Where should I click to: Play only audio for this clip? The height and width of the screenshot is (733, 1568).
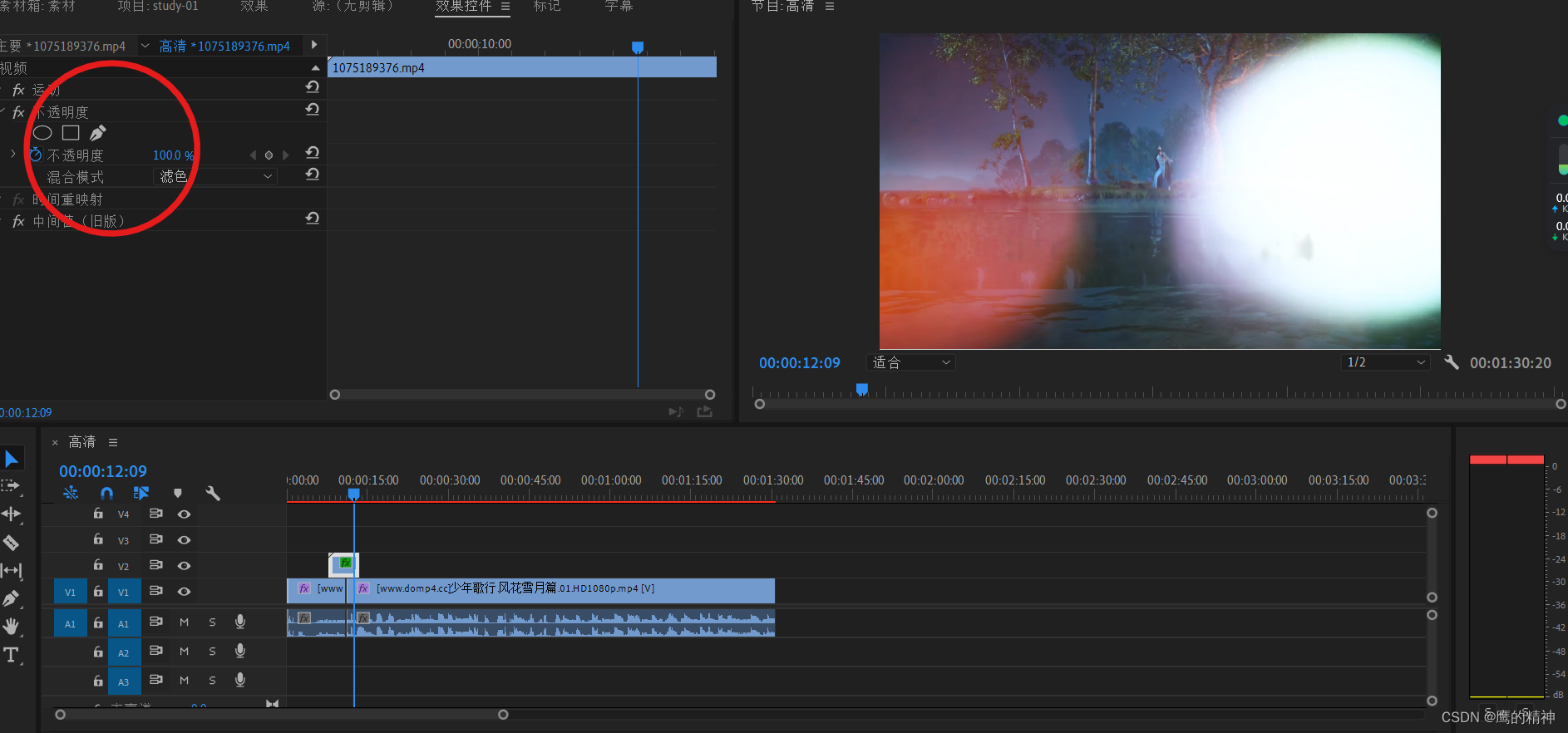coord(676,411)
